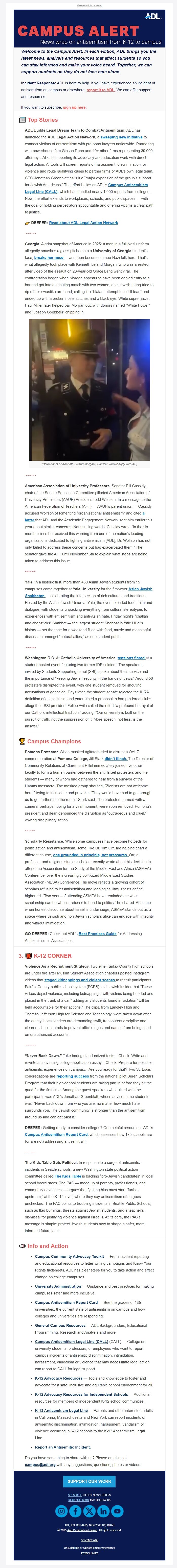The height and width of the screenshot is (1568, 177).
Task: Click the Facebook icon in the footer
Action: pyautogui.click(x=74, y=1511)
